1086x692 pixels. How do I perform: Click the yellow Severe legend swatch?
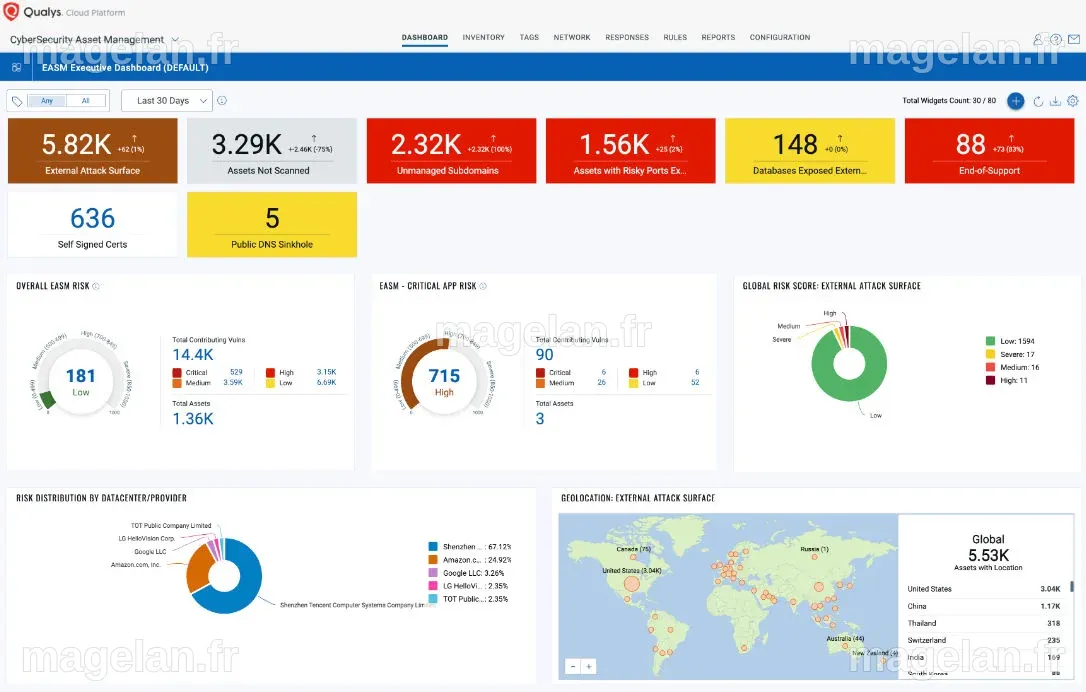tap(990, 354)
